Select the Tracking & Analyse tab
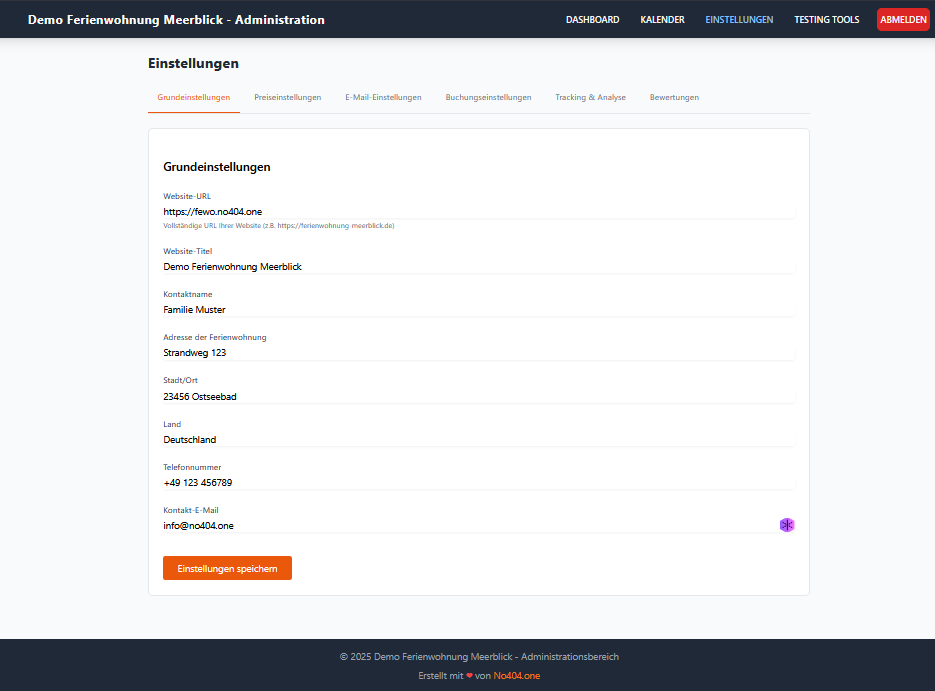935x691 pixels. [x=590, y=97]
